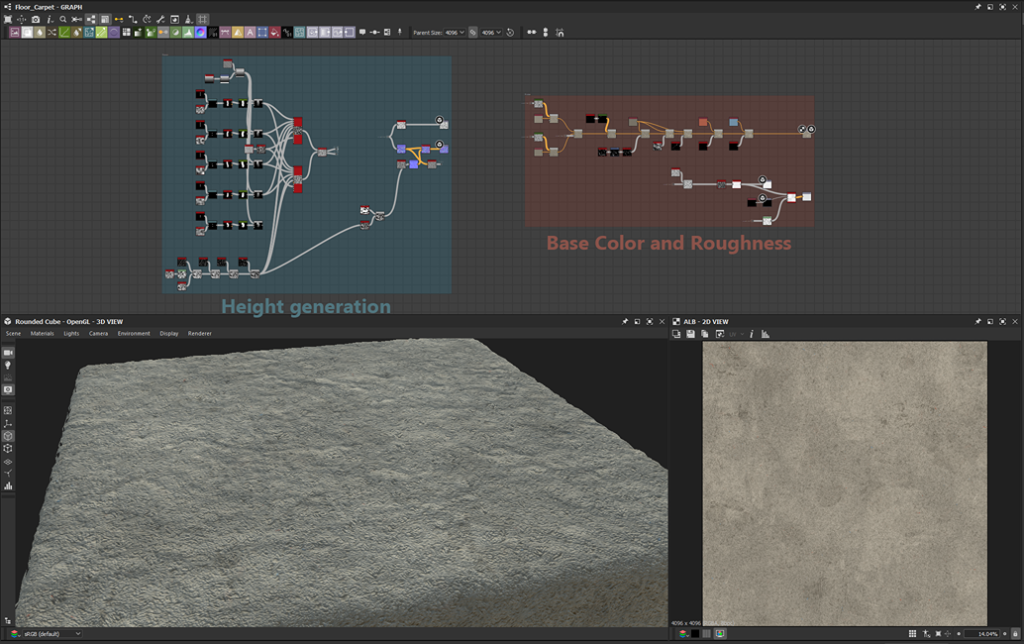Image resolution: width=1024 pixels, height=644 pixels.
Task: Enable the grid snap icon in graph toolbar
Action: click(x=201, y=18)
